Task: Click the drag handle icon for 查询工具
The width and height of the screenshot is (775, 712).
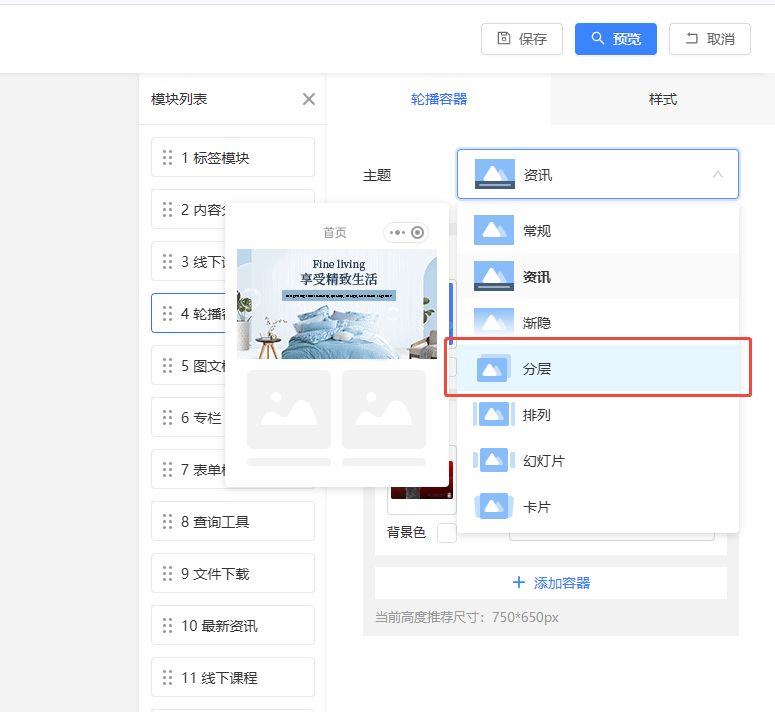Action: pos(167,522)
